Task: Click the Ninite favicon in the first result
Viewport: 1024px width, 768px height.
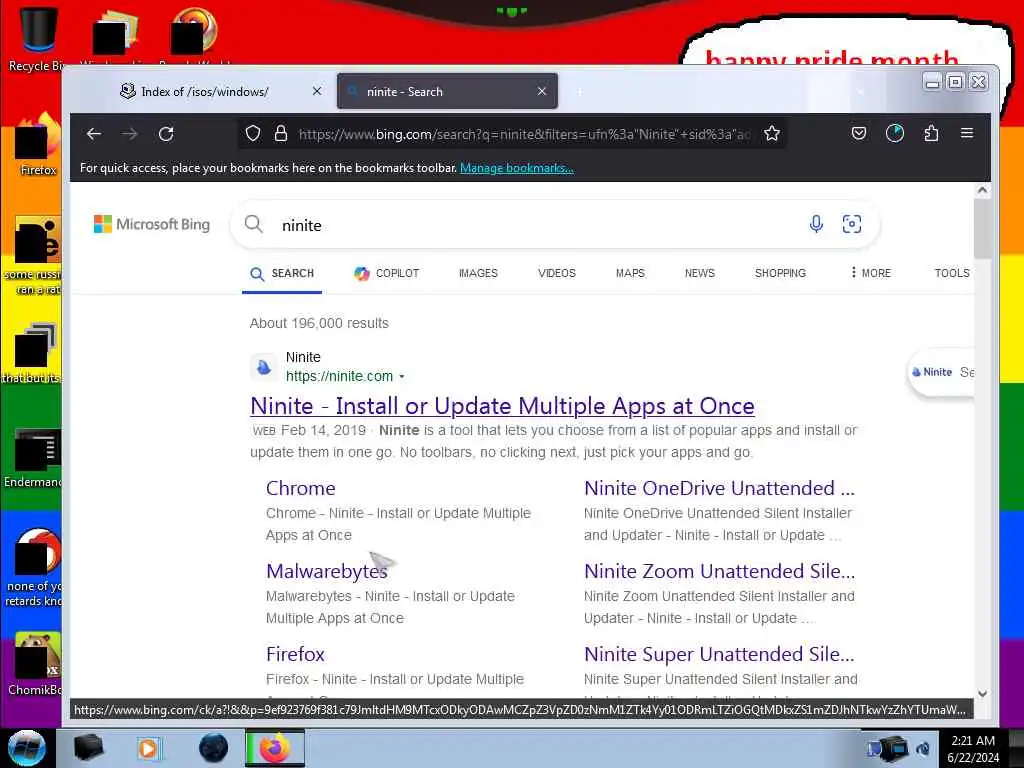Action: point(264,367)
